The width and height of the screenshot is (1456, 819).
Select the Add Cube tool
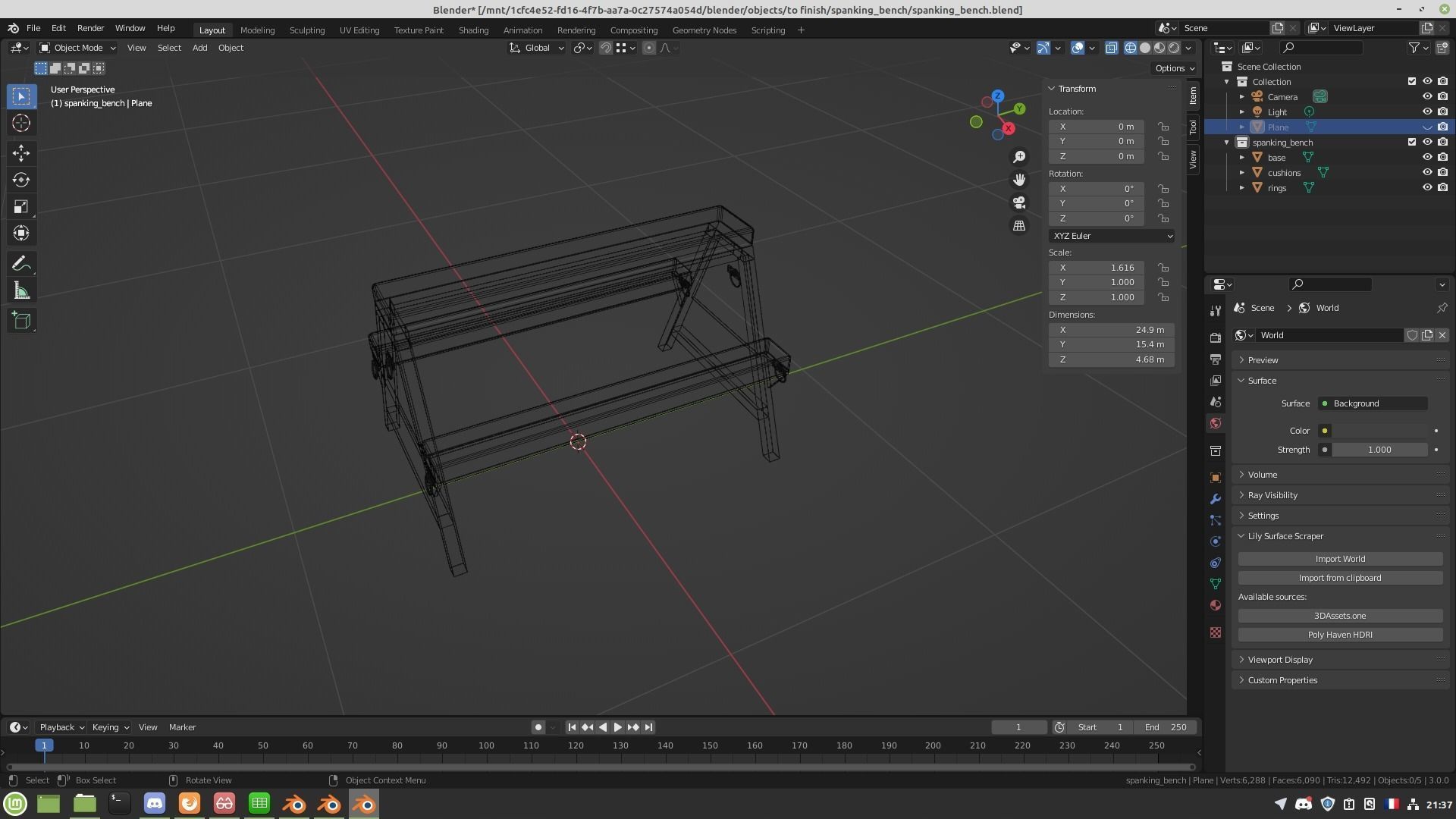pos(21,321)
